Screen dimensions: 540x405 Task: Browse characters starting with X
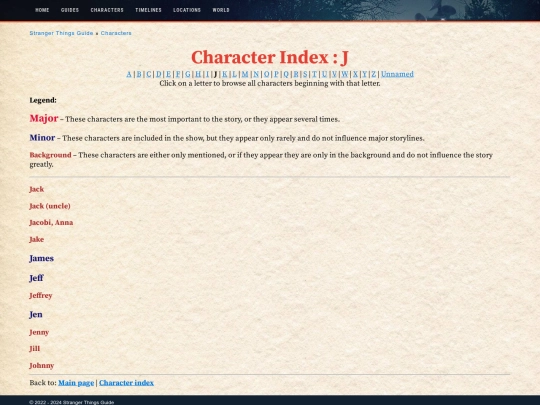[355, 74]
